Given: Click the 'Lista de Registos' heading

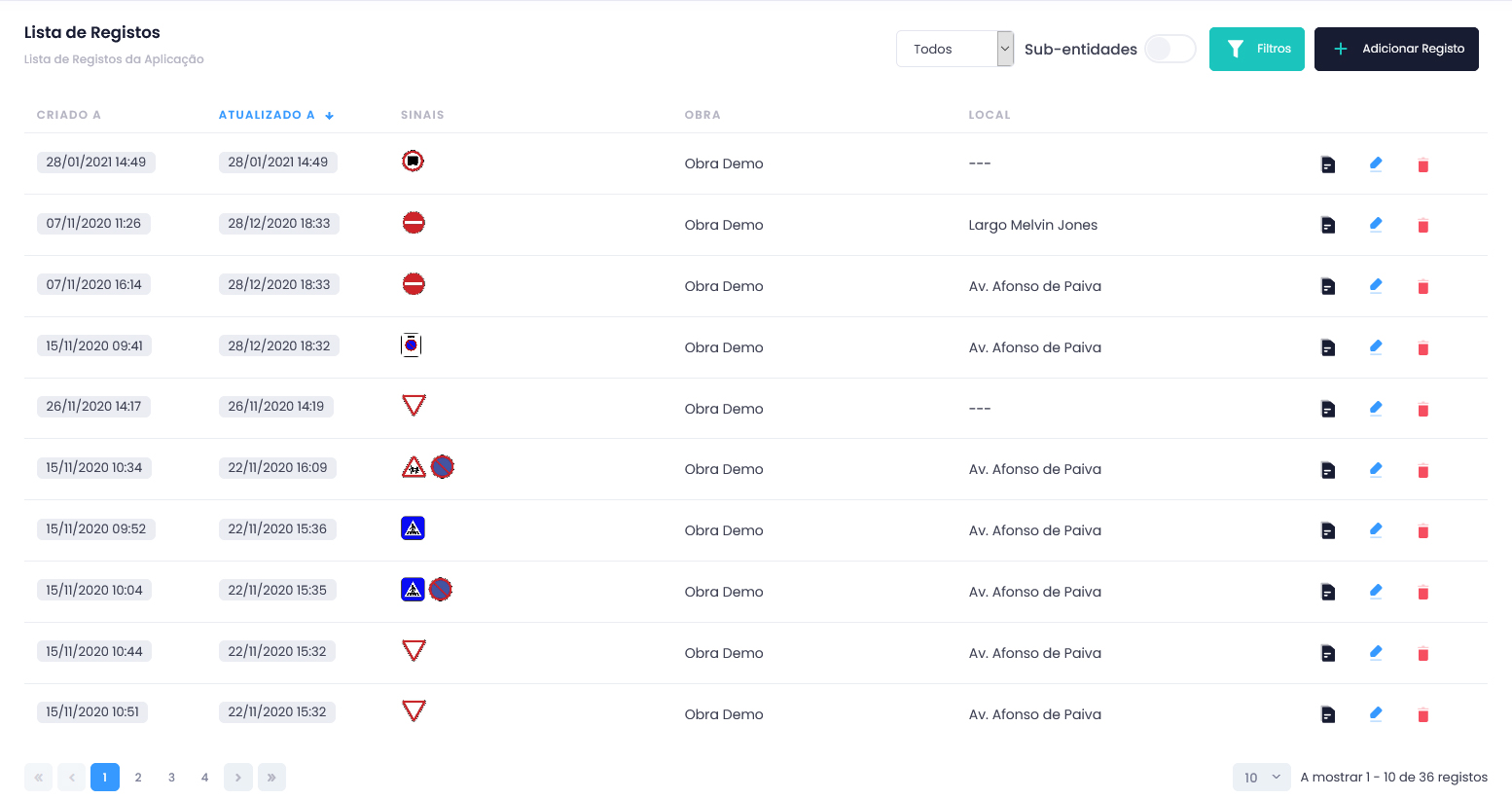Looking at the screenshot, I should (92, 32).
